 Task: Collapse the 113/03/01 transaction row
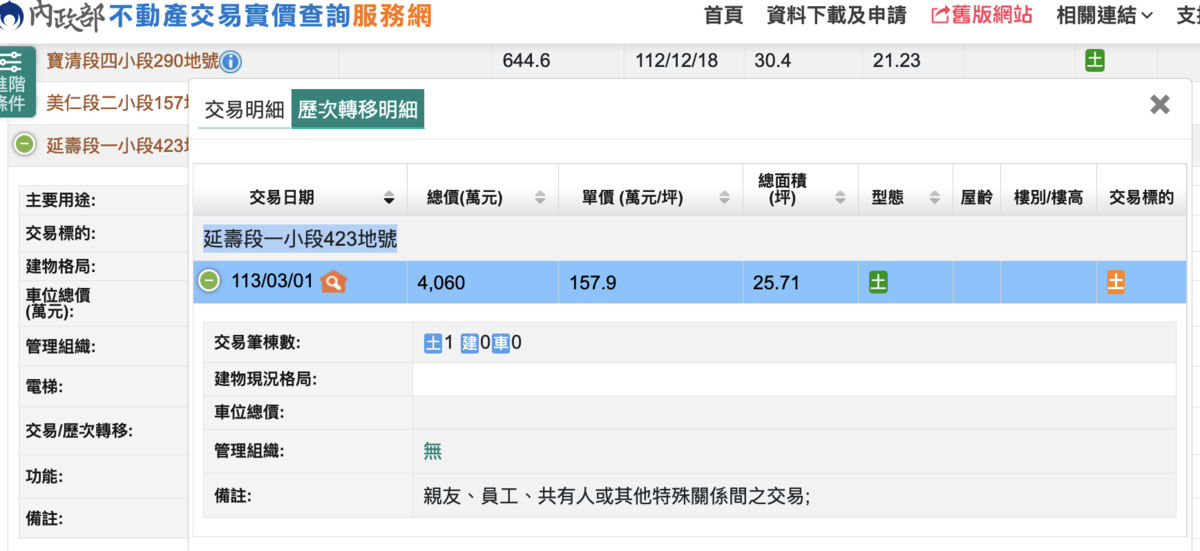pos(209,282)
